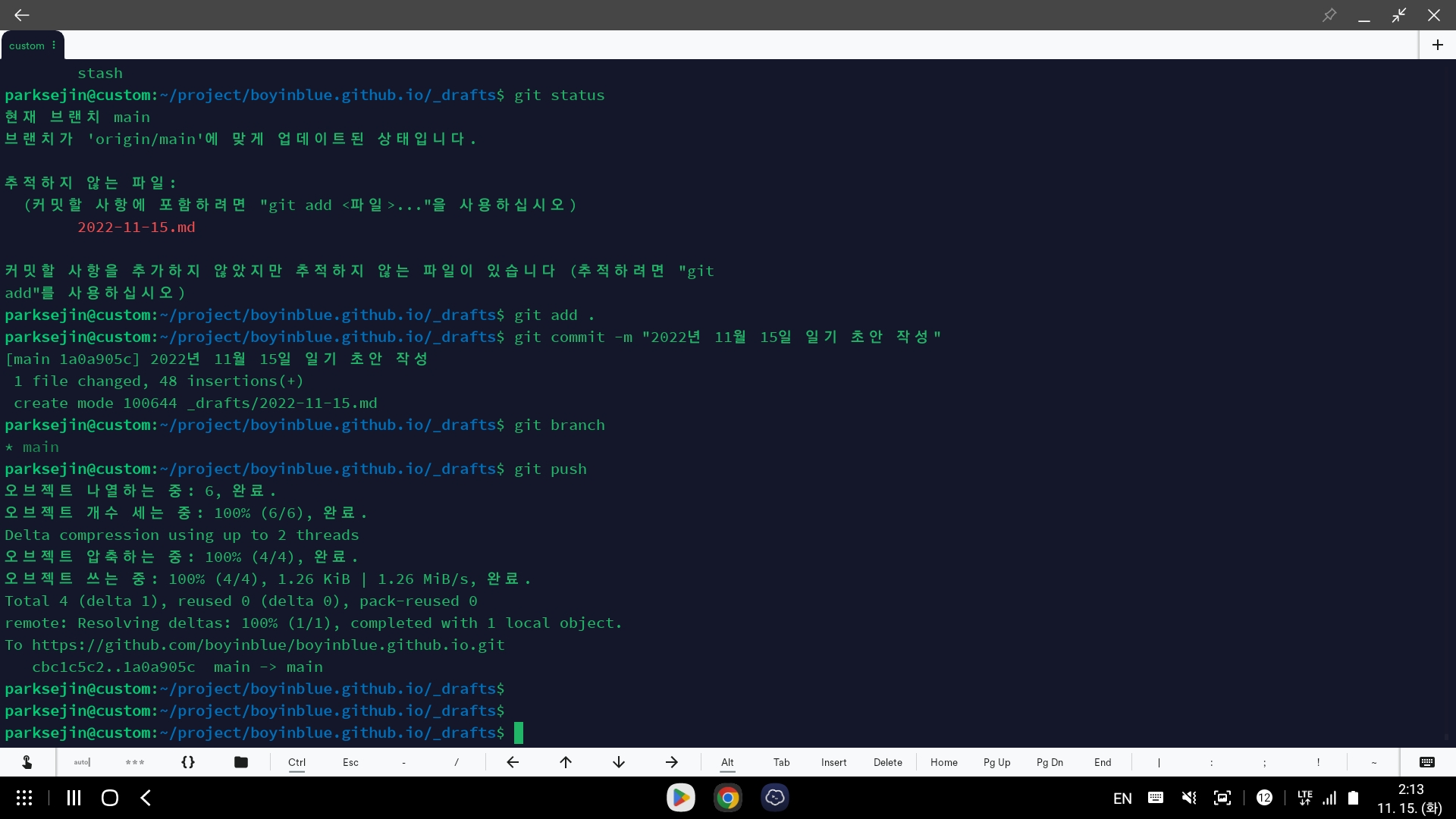Tap the Back chevron navigation button

(146, 798)
